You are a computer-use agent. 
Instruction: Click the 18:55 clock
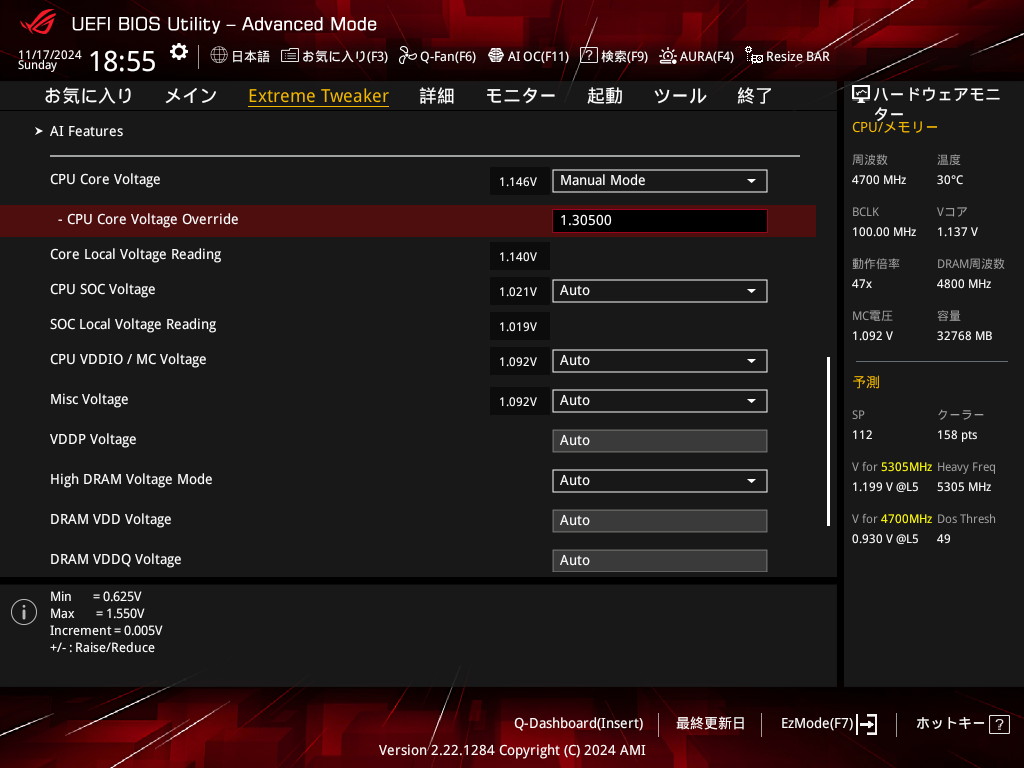pyautogui.click(x=122, y=61)
